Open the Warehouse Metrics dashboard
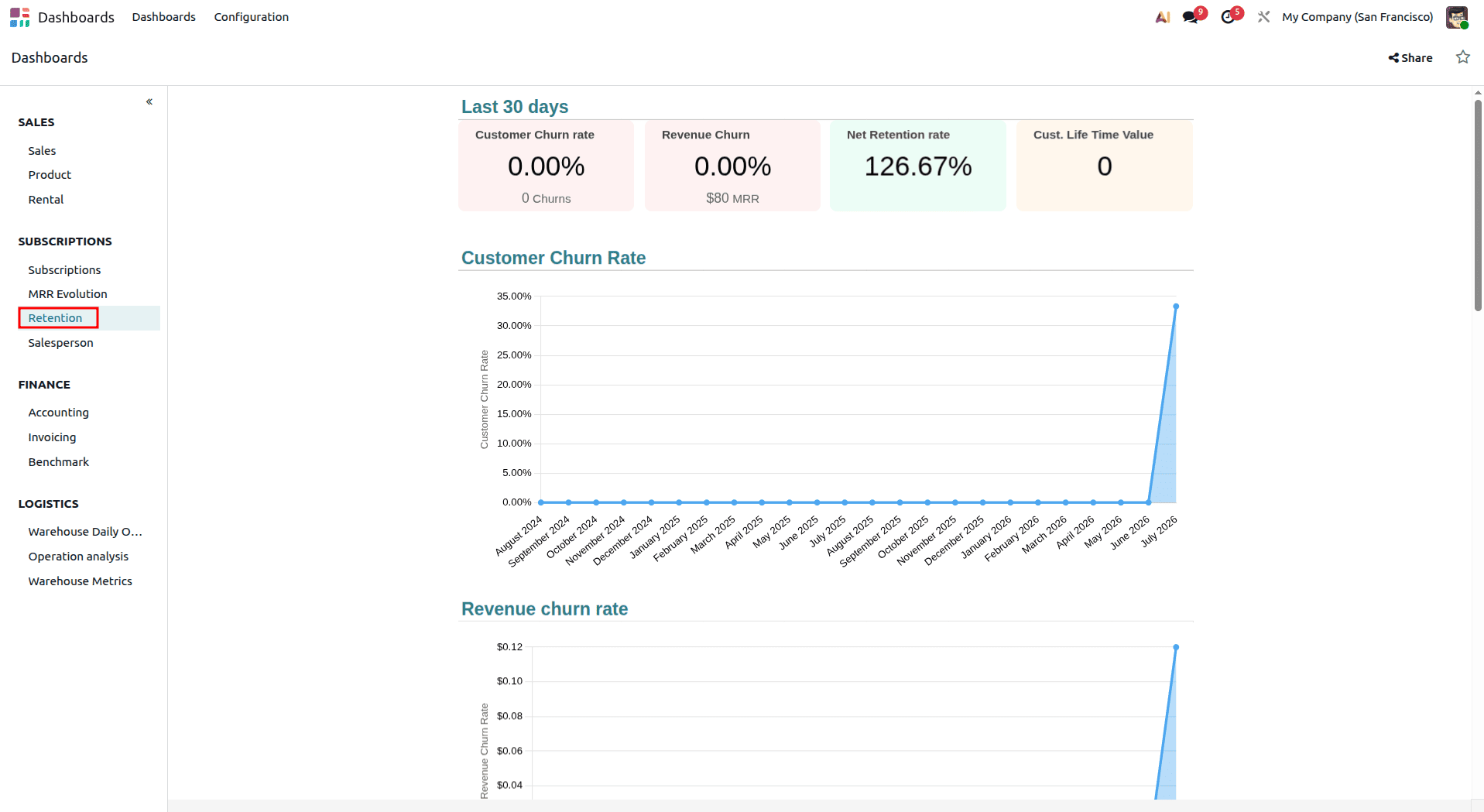 [x=80, y=581]
